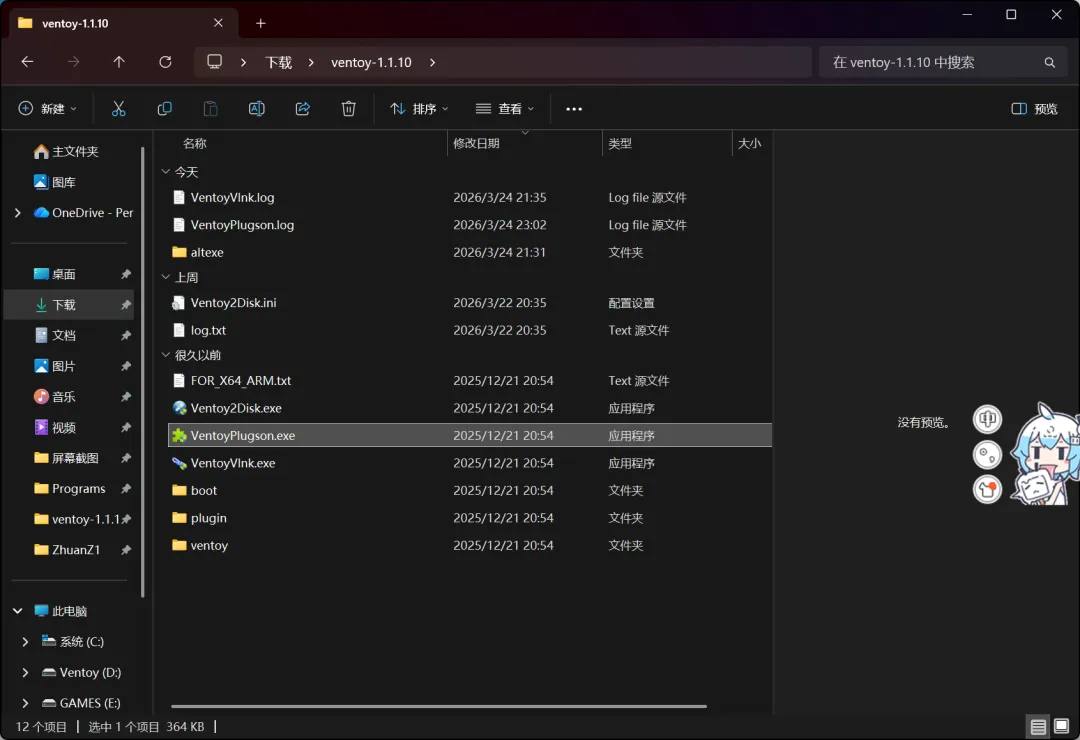This screenshot has width=1080, height=740.
Task: Click the Share icon in toolbar
Action: pos(303,109)
